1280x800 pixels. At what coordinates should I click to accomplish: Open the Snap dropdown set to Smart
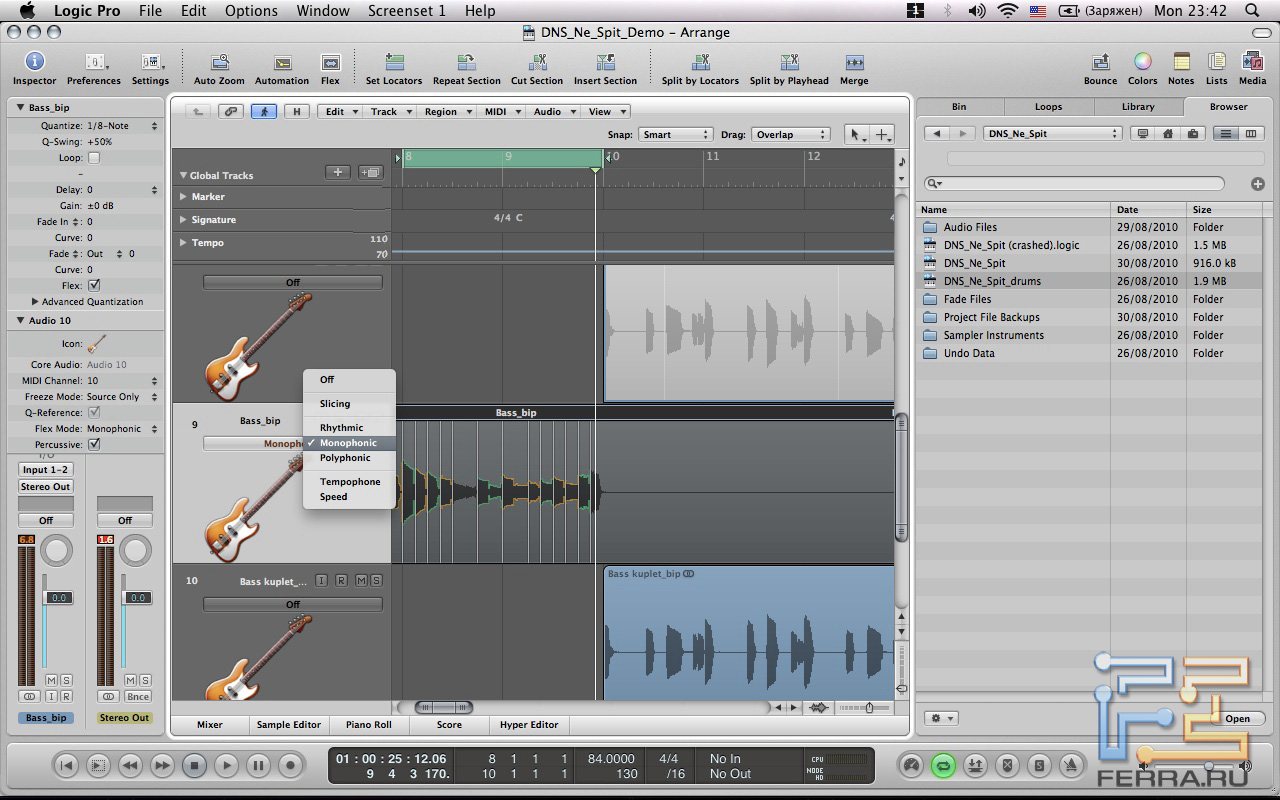(676, 135)
